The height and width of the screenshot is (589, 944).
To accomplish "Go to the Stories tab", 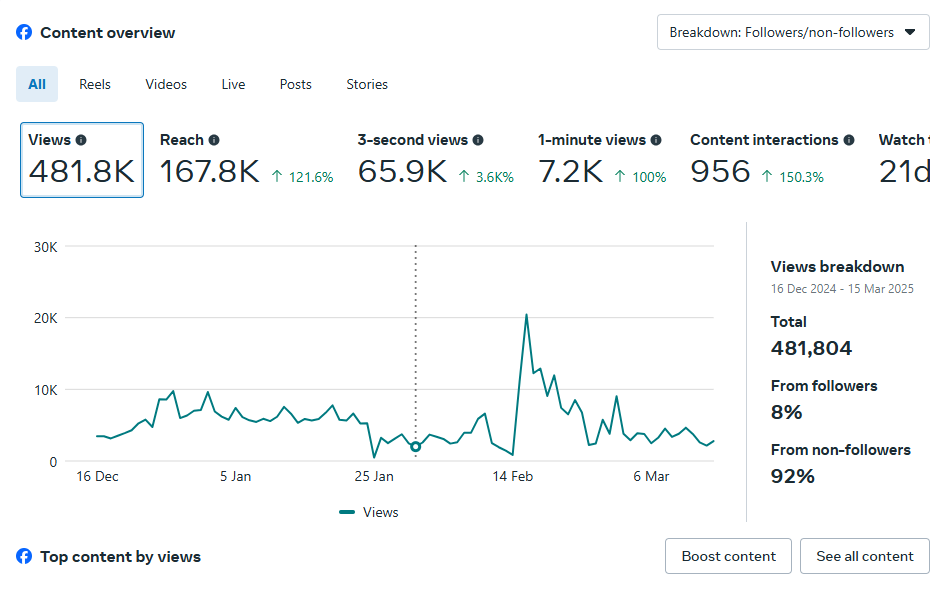I will click(367, 85).
